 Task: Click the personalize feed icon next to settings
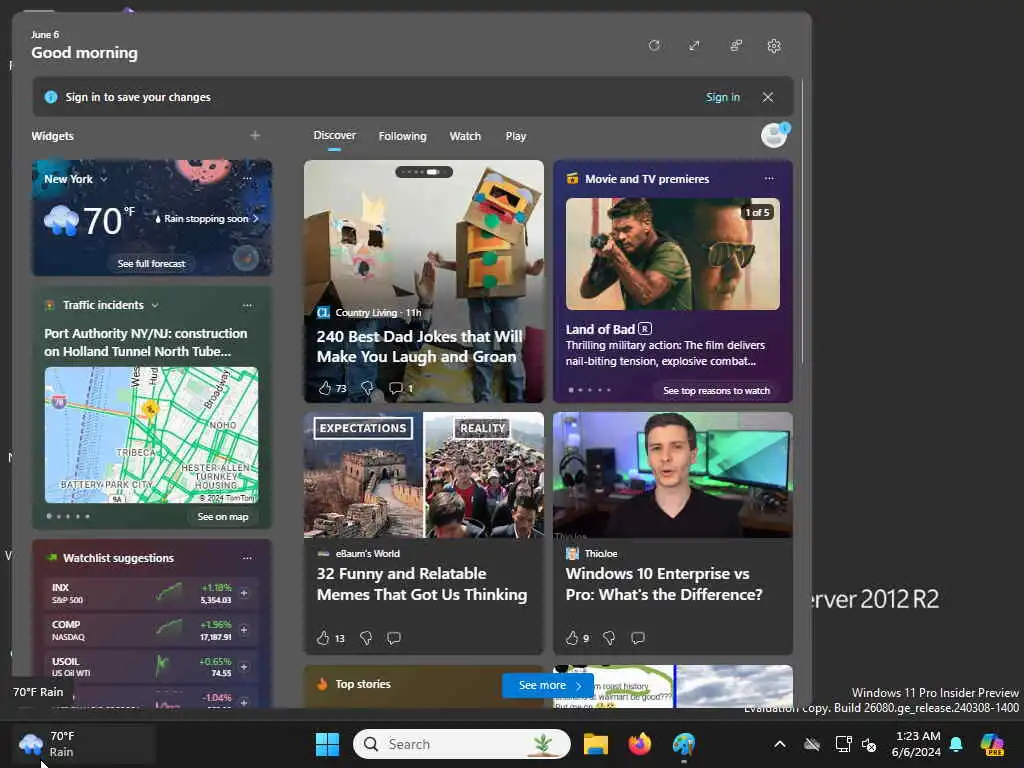pyautogui.click(x=736, y=46)
